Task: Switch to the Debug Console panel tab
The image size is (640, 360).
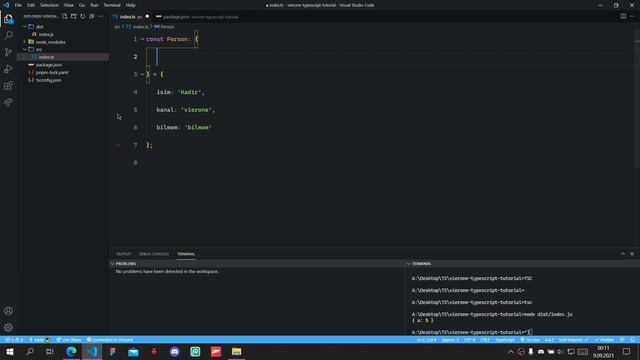Action: pyautogui.click(x=154, y=254)
